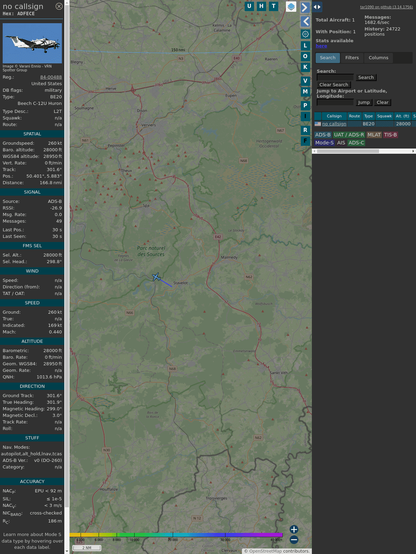
Task: Zoom out the map with minus button
Action: click(x=294, y=540)
